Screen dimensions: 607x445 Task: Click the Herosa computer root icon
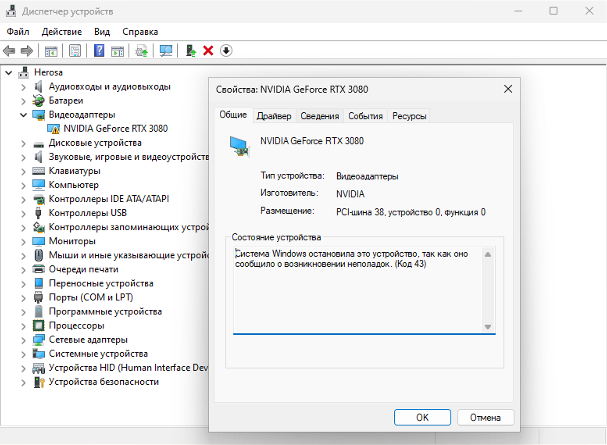24,72
